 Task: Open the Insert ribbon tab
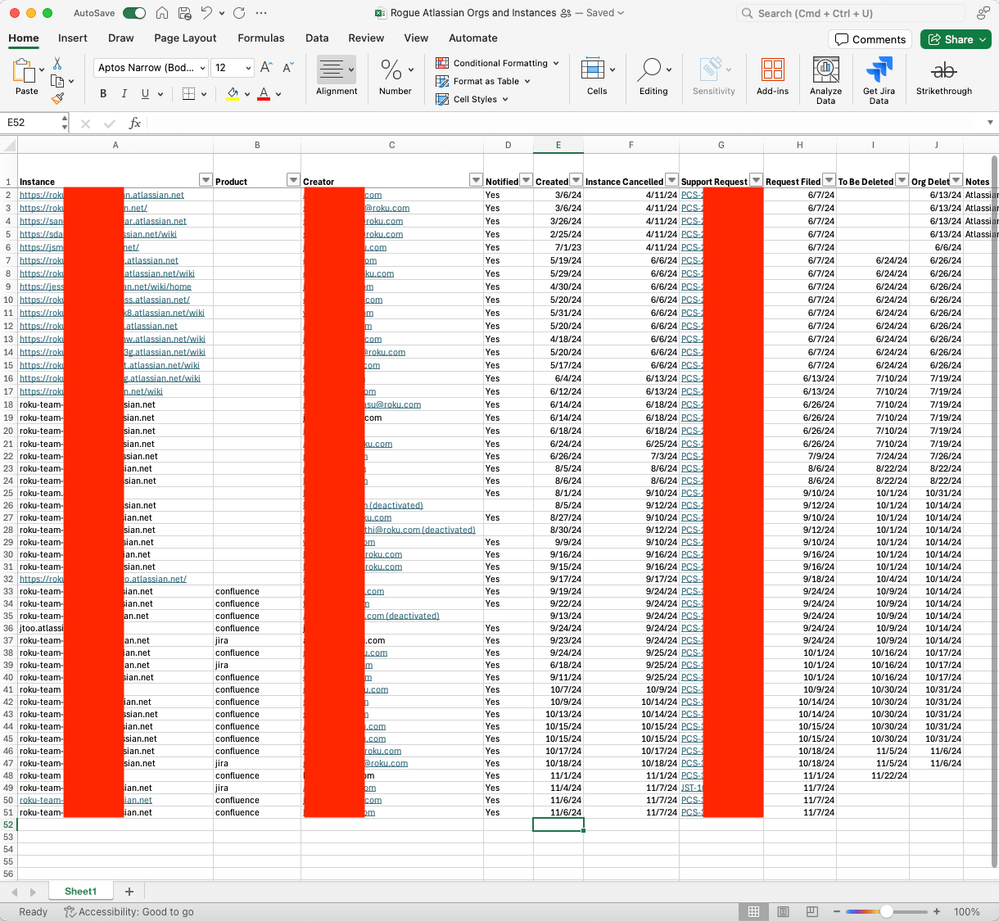point(73,38)
